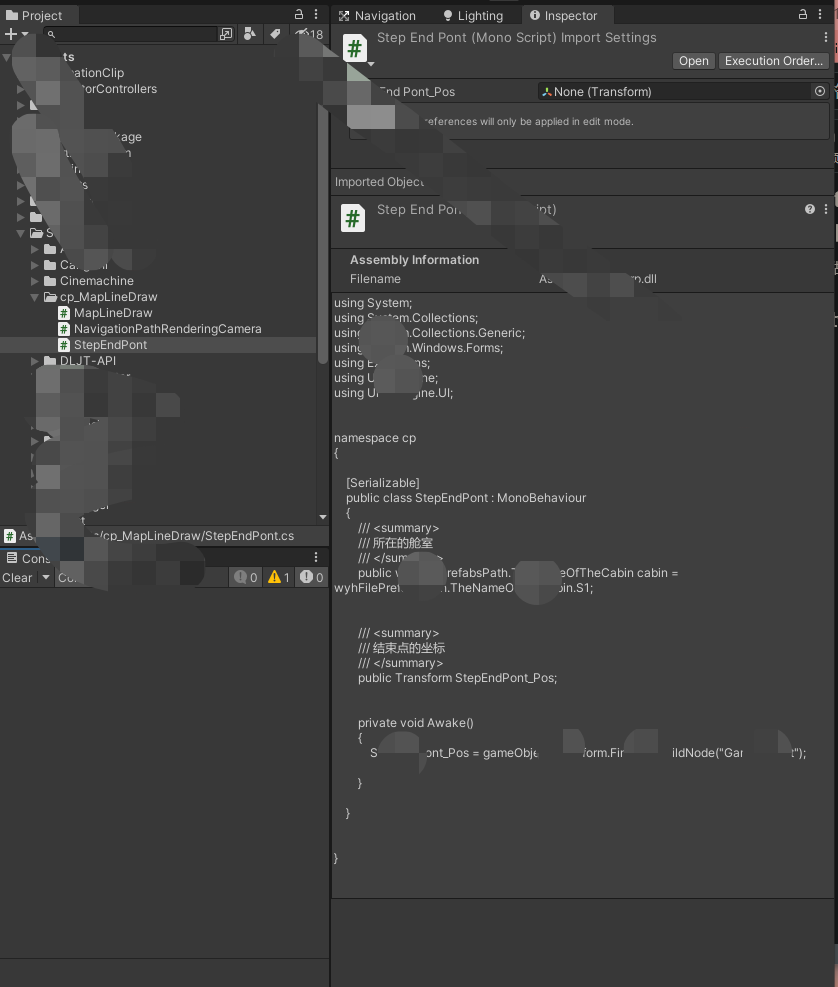
Task: Select the cp_MapLineDraw folder label
Action: [x=108, y=297]
